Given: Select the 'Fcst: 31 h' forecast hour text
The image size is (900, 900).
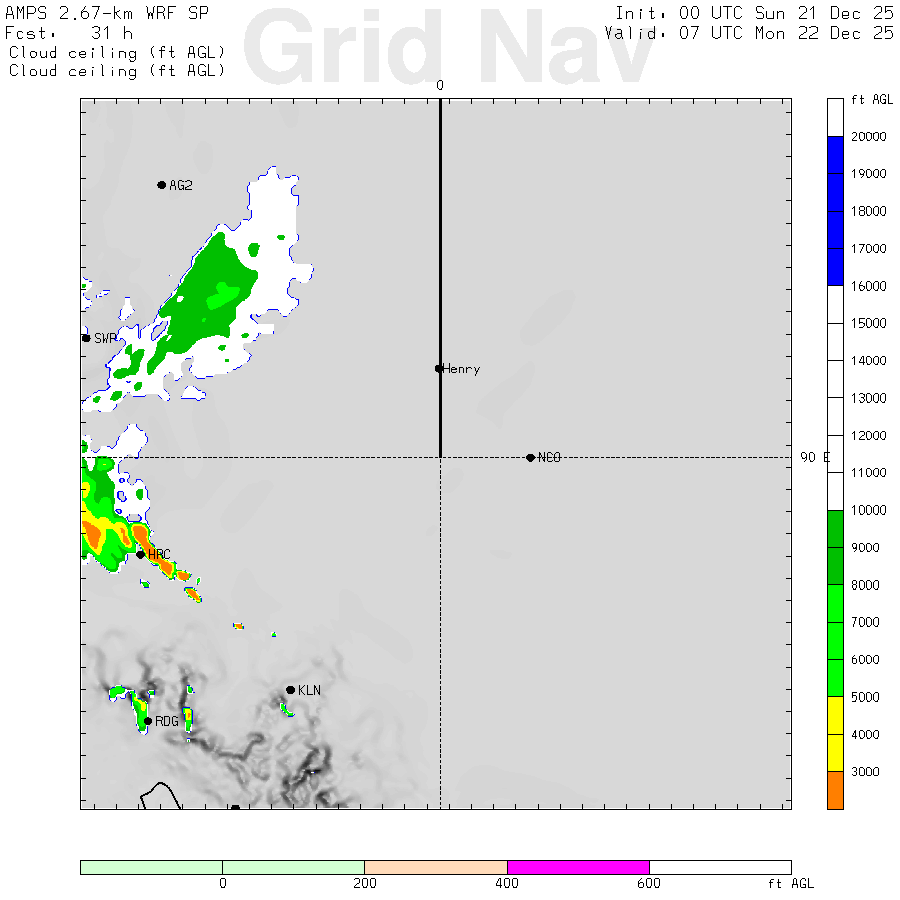Looking at the screenshot, I should click(69, 33).
